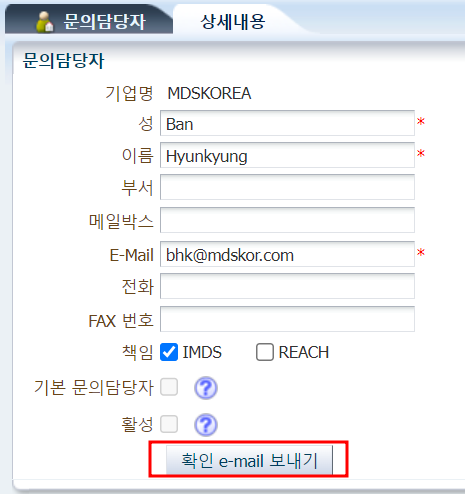Click into the empty FAX 번호 field
Viewport: 465px width, 494px height.
click(x=287, y=319)
